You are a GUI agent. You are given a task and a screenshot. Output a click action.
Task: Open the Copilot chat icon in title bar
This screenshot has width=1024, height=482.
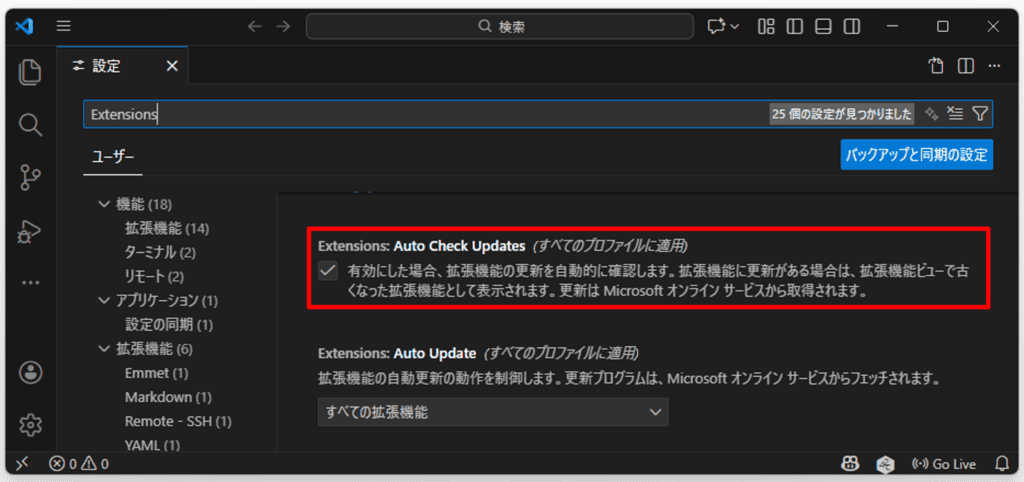click(716, 26)
